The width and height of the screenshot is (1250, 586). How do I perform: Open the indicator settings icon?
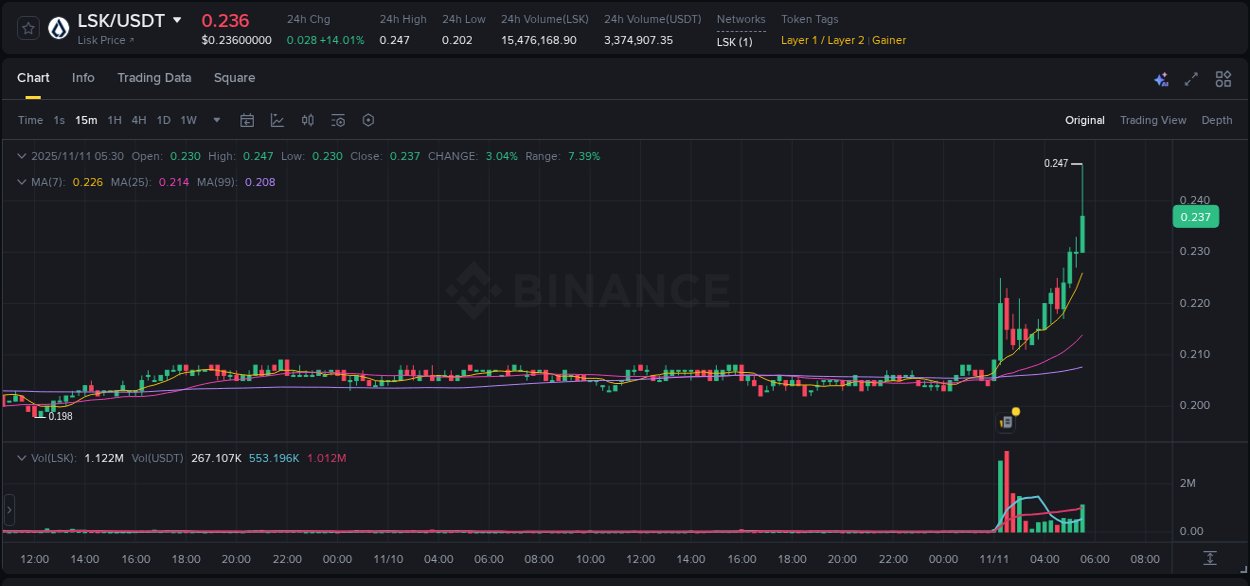(338, 120)
